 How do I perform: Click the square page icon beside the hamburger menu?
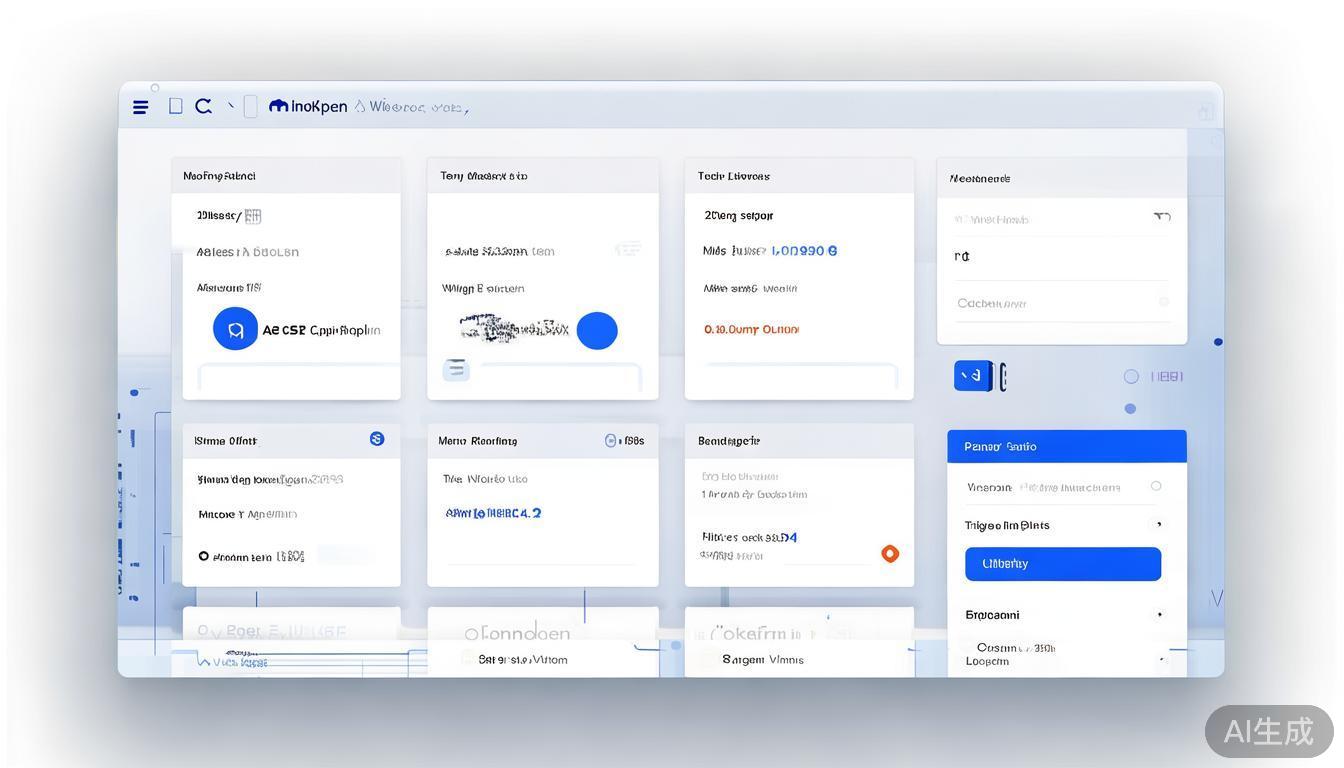pos(176,106)
